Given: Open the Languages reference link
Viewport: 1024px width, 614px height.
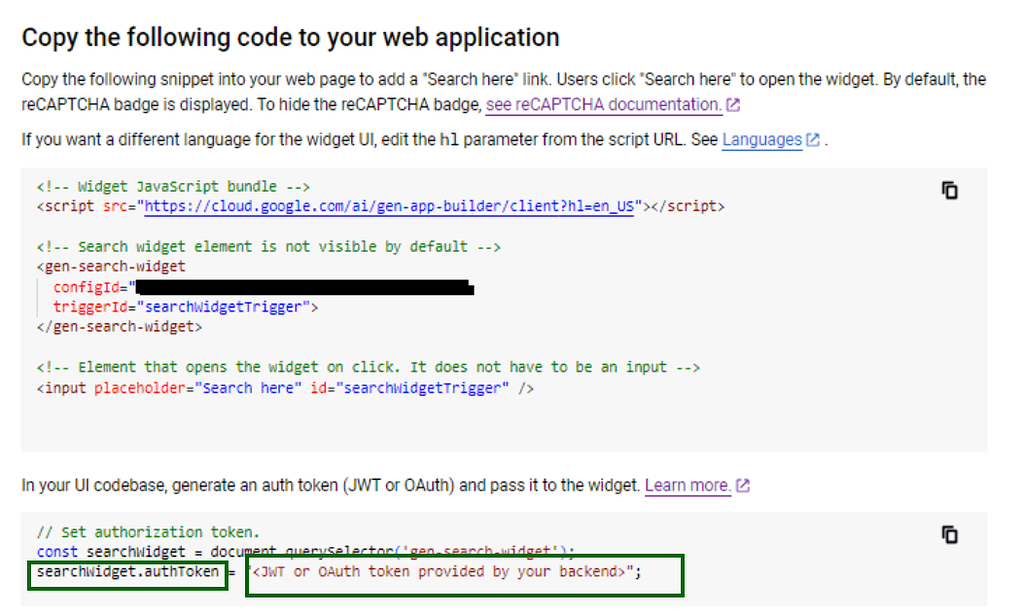Looking at the screenshot, I should (762, 139).
